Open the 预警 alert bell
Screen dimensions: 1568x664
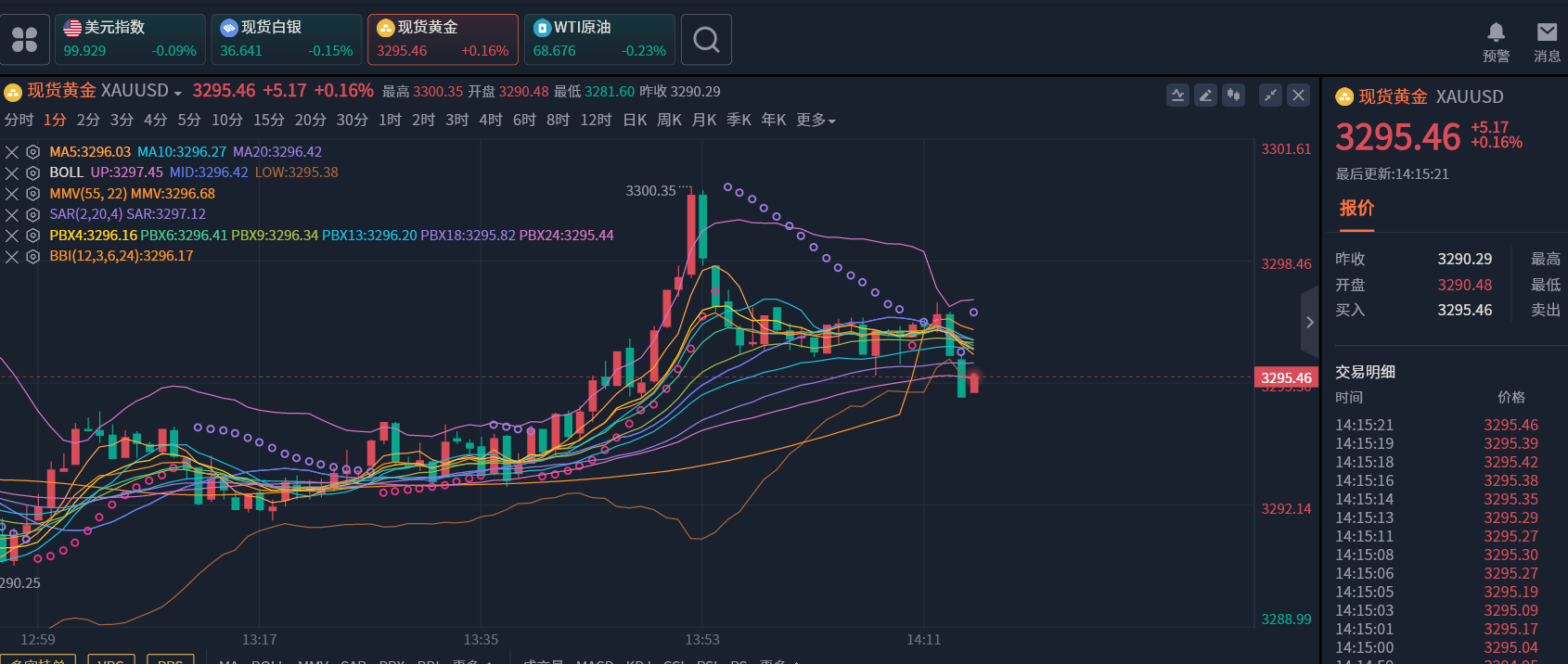(x=1496, y=42)
